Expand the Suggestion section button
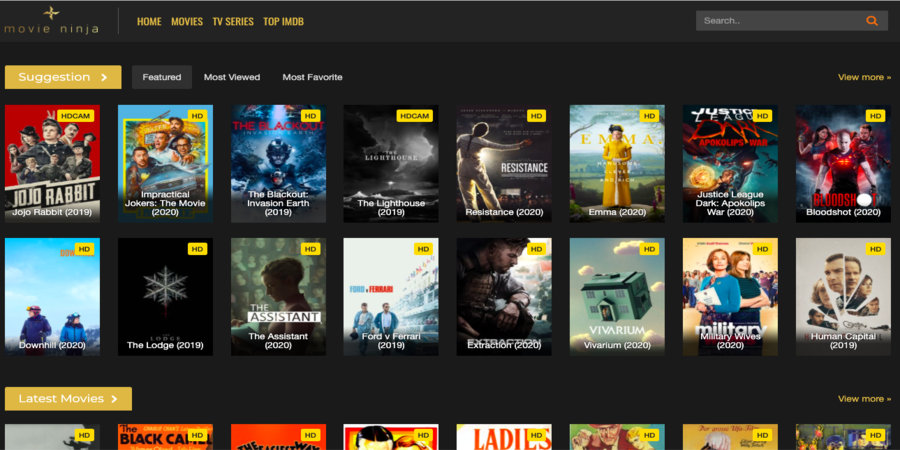This screenshot has width=900, height=450. pyautogui.click(x=63, y=77)
